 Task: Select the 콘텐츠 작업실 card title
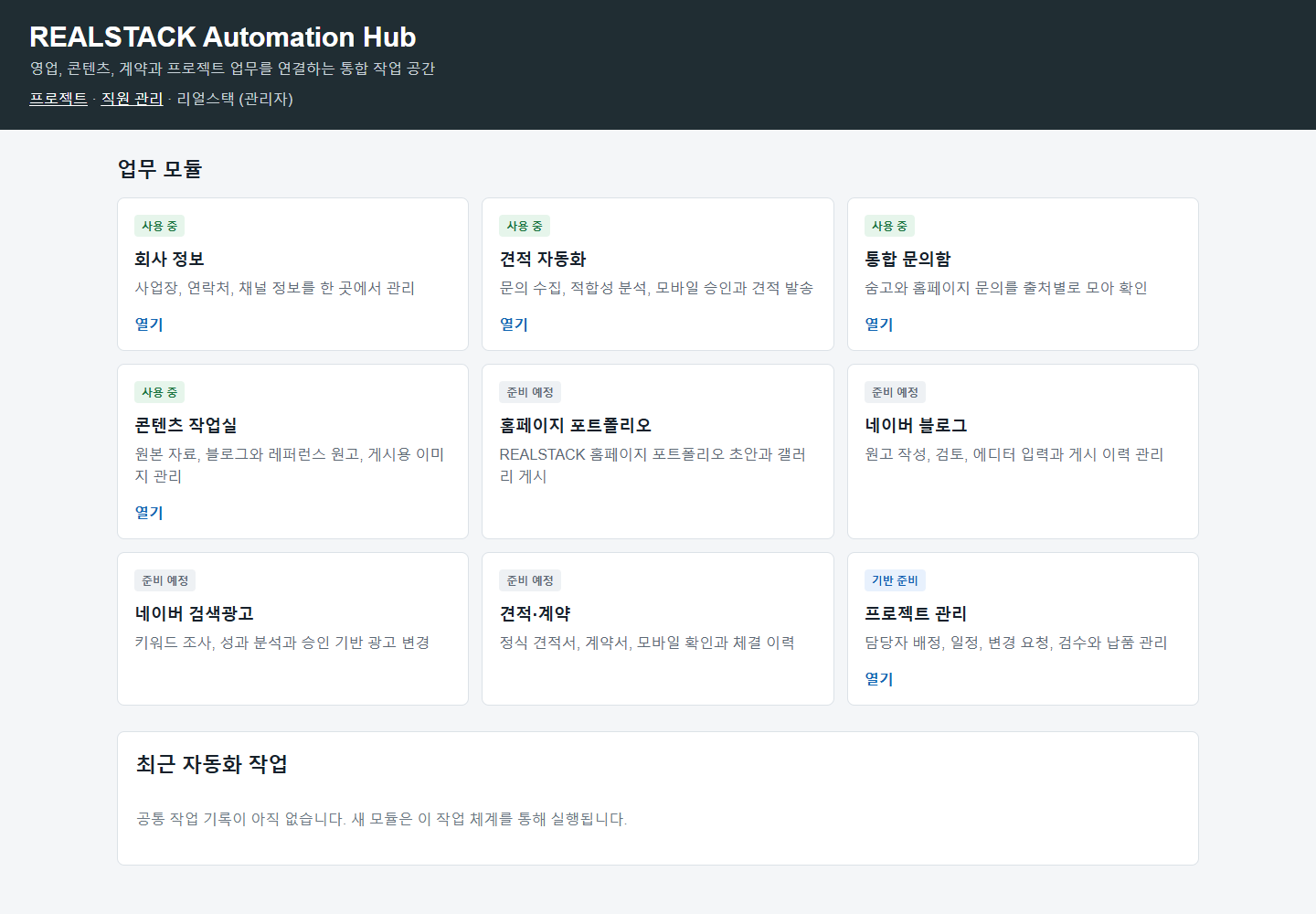click(x=186, y=425)
